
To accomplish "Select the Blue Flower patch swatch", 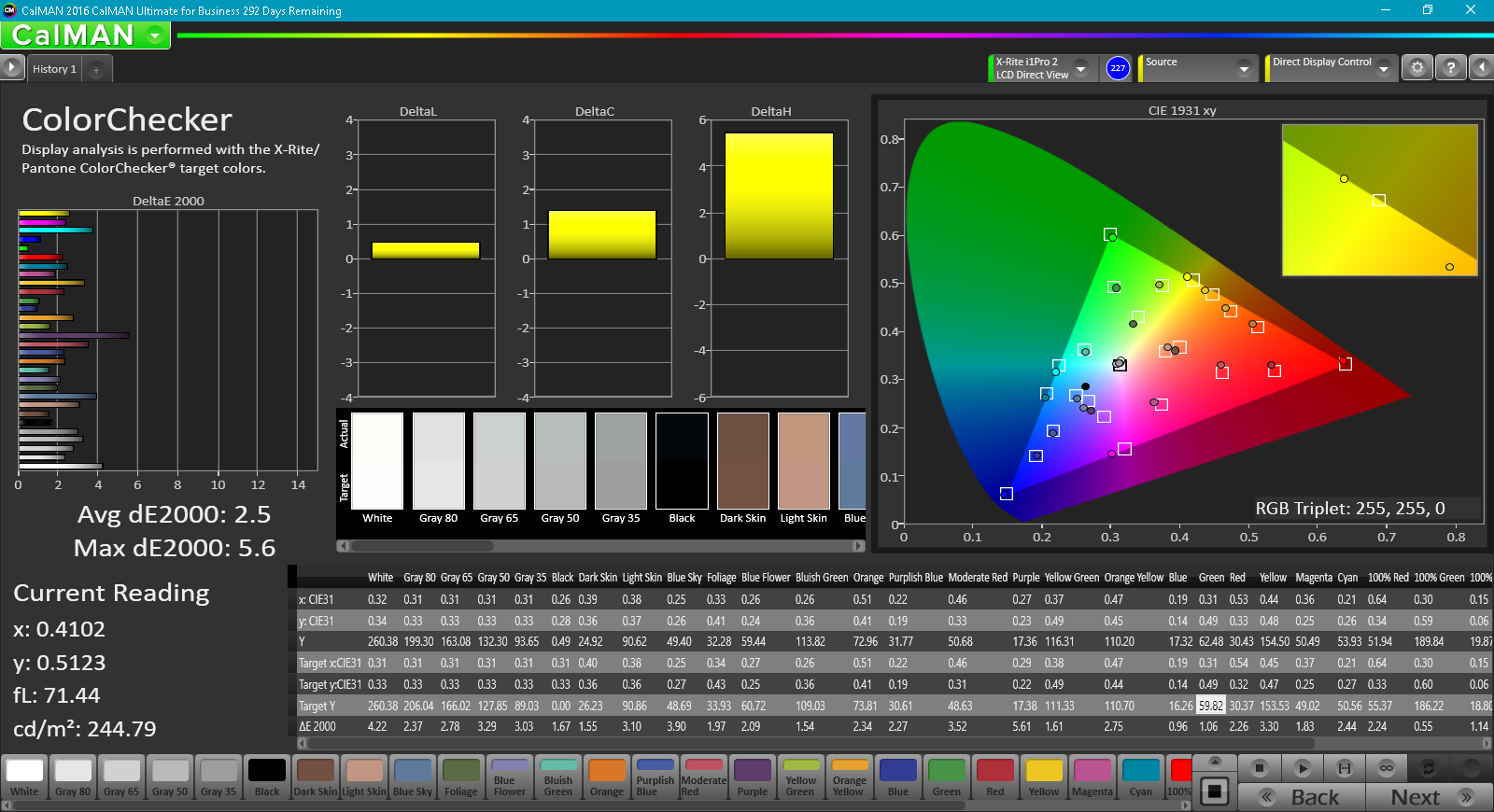I will click(510, 777).
